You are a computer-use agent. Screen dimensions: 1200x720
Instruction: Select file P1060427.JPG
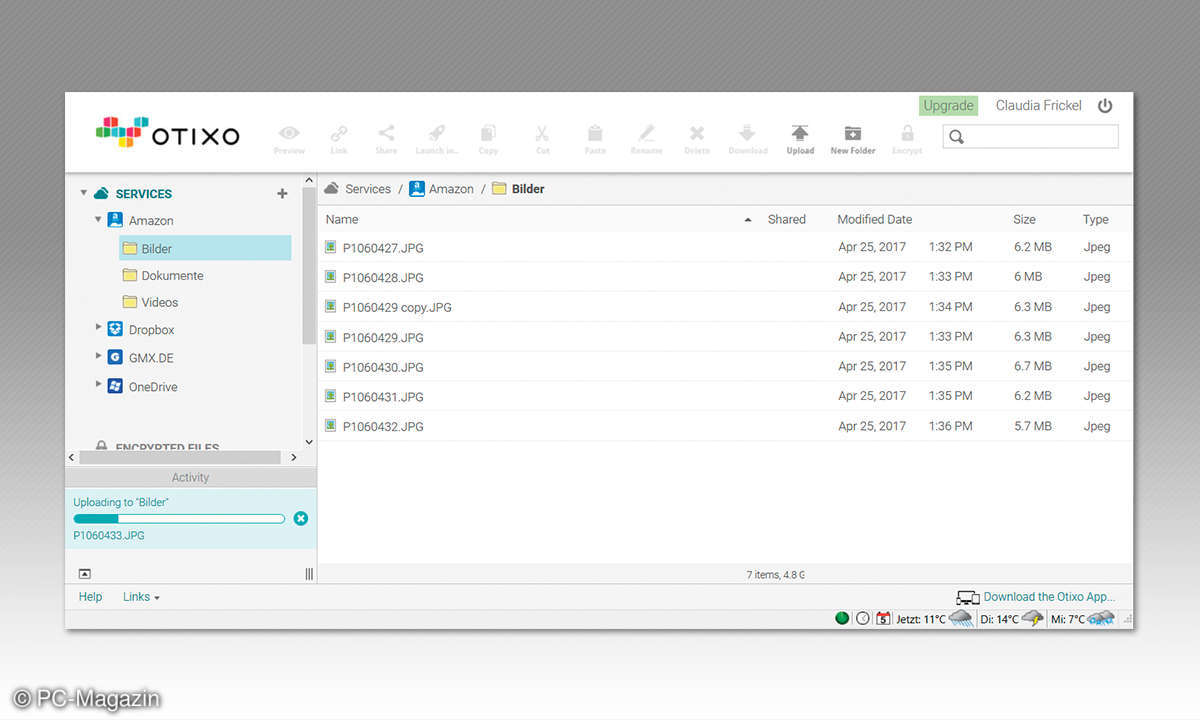383,248
